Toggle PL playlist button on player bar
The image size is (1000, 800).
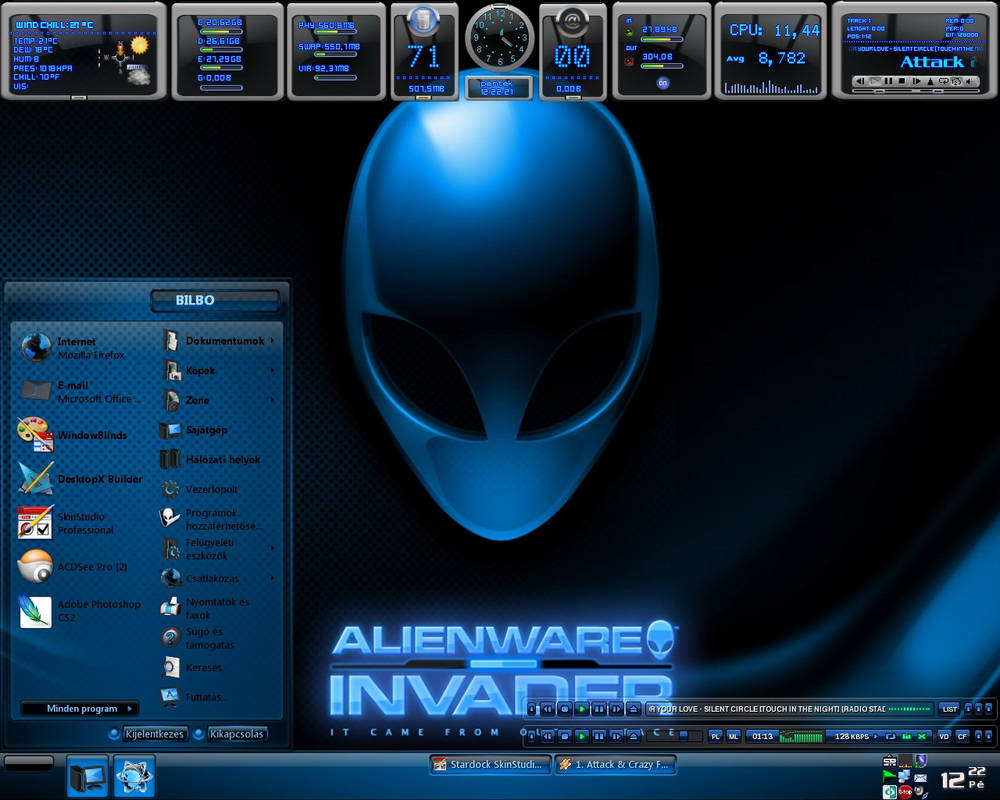tap(715, 736)
